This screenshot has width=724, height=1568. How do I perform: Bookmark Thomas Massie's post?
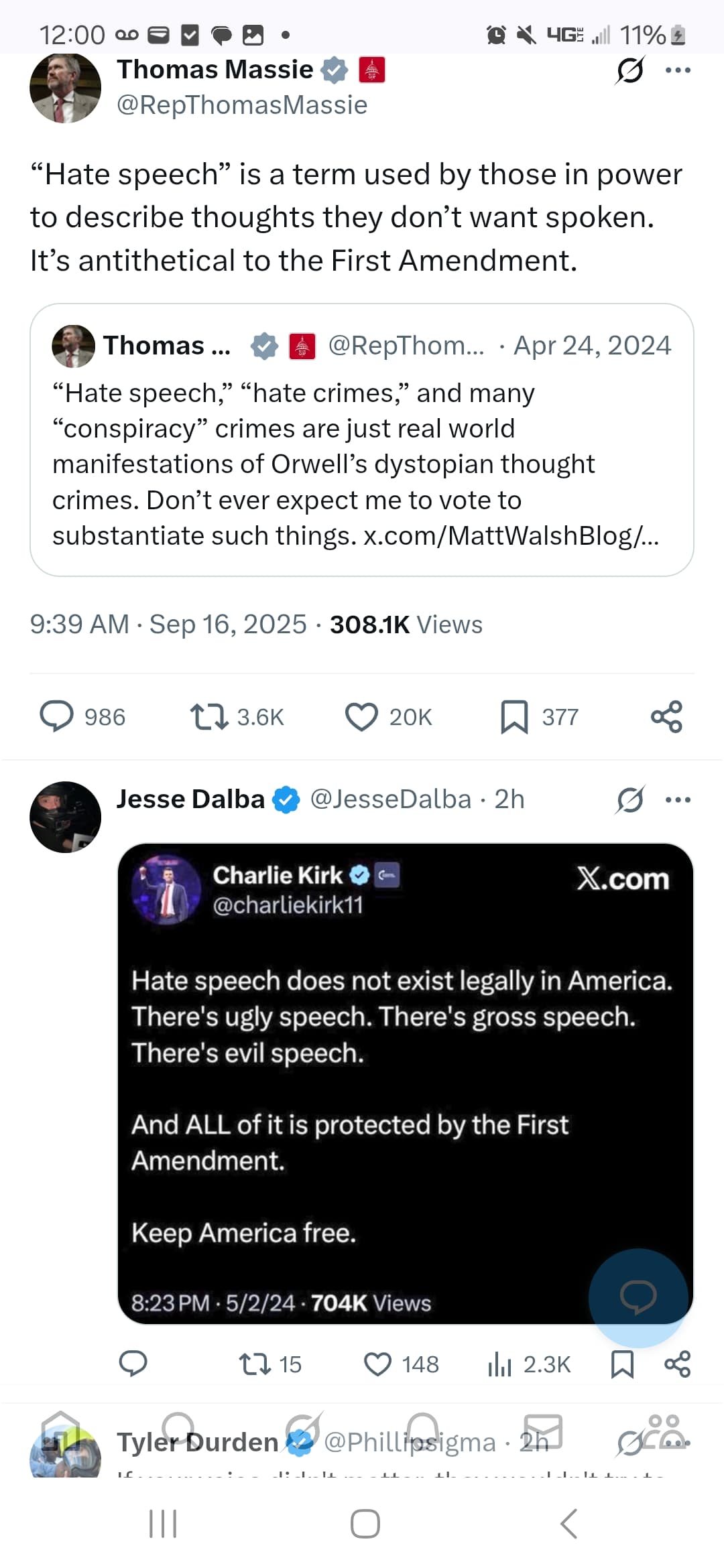[x=514, y=716]
